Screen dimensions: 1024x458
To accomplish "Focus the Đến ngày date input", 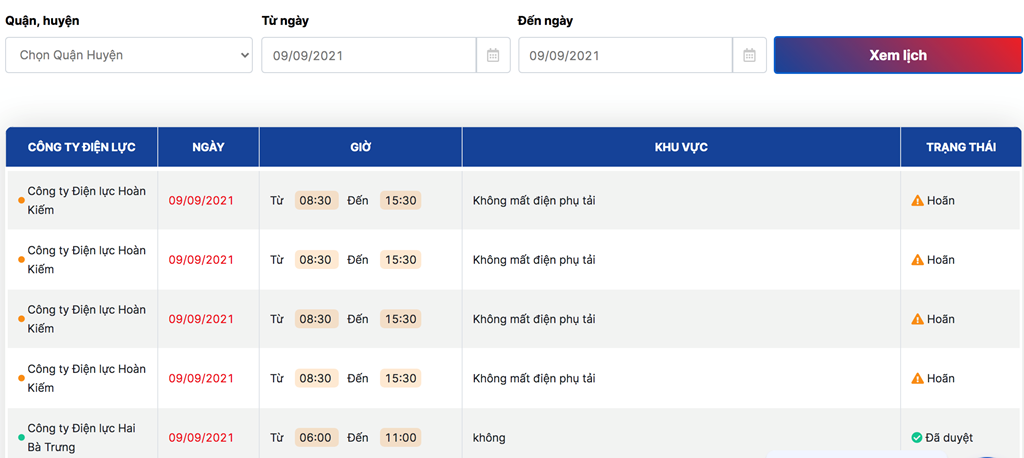I will (626, 56).
